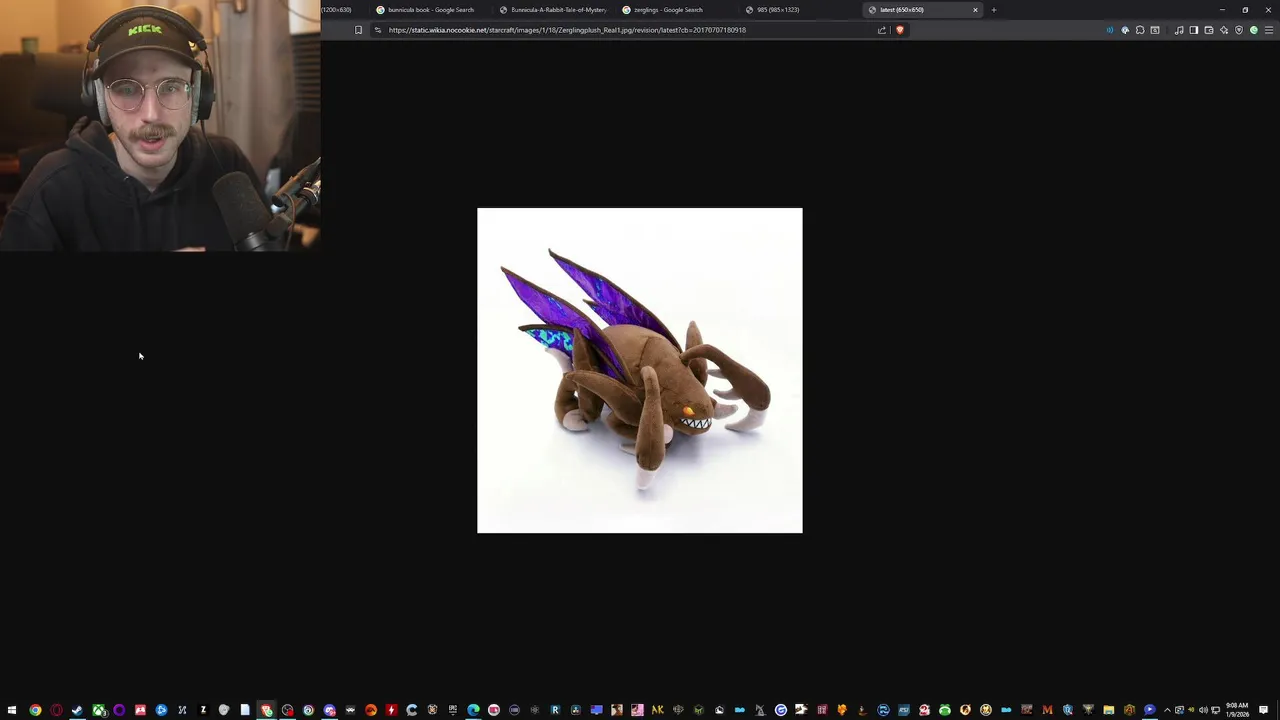Image resolution: width=1280 pixels, height=720 pixels.
Task: Switch to the 'zerglings - Google Search' tab
Action: (677, 10)
